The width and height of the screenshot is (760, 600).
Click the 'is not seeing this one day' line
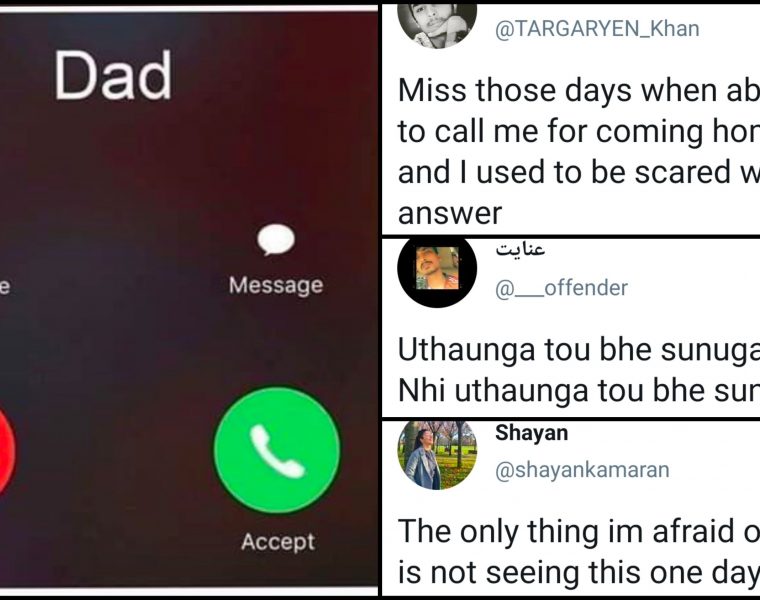(x=578, y=573)
